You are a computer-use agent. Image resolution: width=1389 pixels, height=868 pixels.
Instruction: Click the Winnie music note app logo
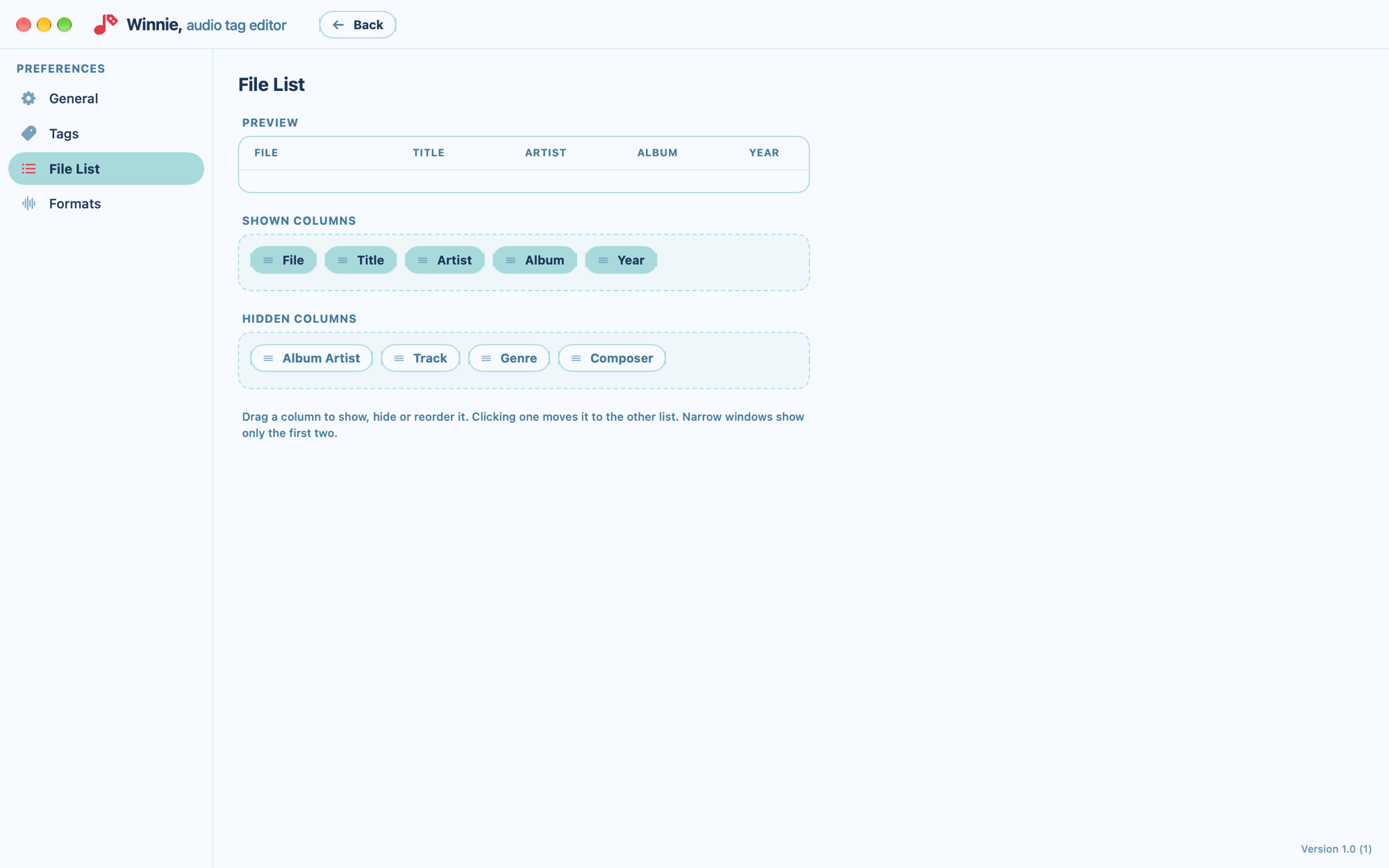click(x=106, y=24)
